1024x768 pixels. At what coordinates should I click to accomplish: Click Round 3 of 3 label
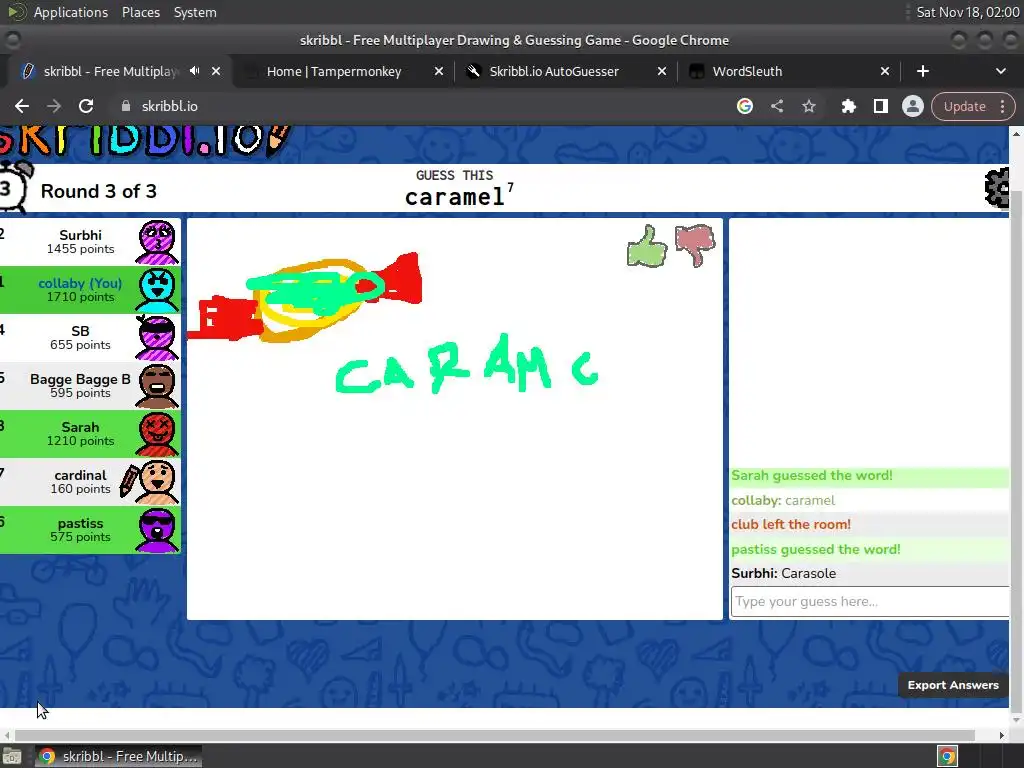pos(99,191)
